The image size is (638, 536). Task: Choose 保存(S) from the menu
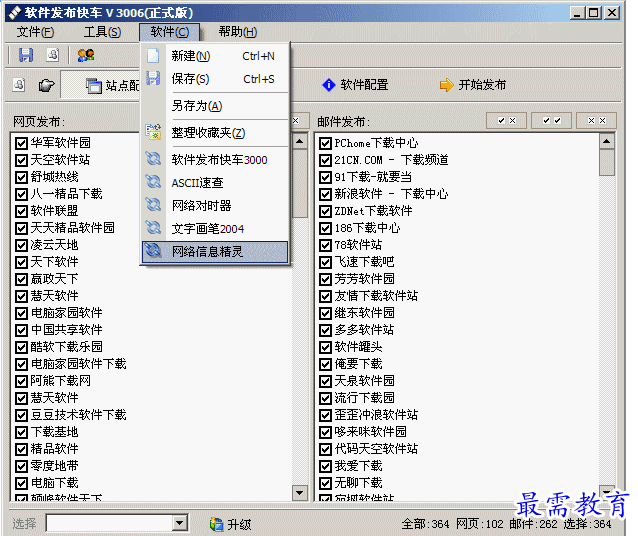[216, 79]
